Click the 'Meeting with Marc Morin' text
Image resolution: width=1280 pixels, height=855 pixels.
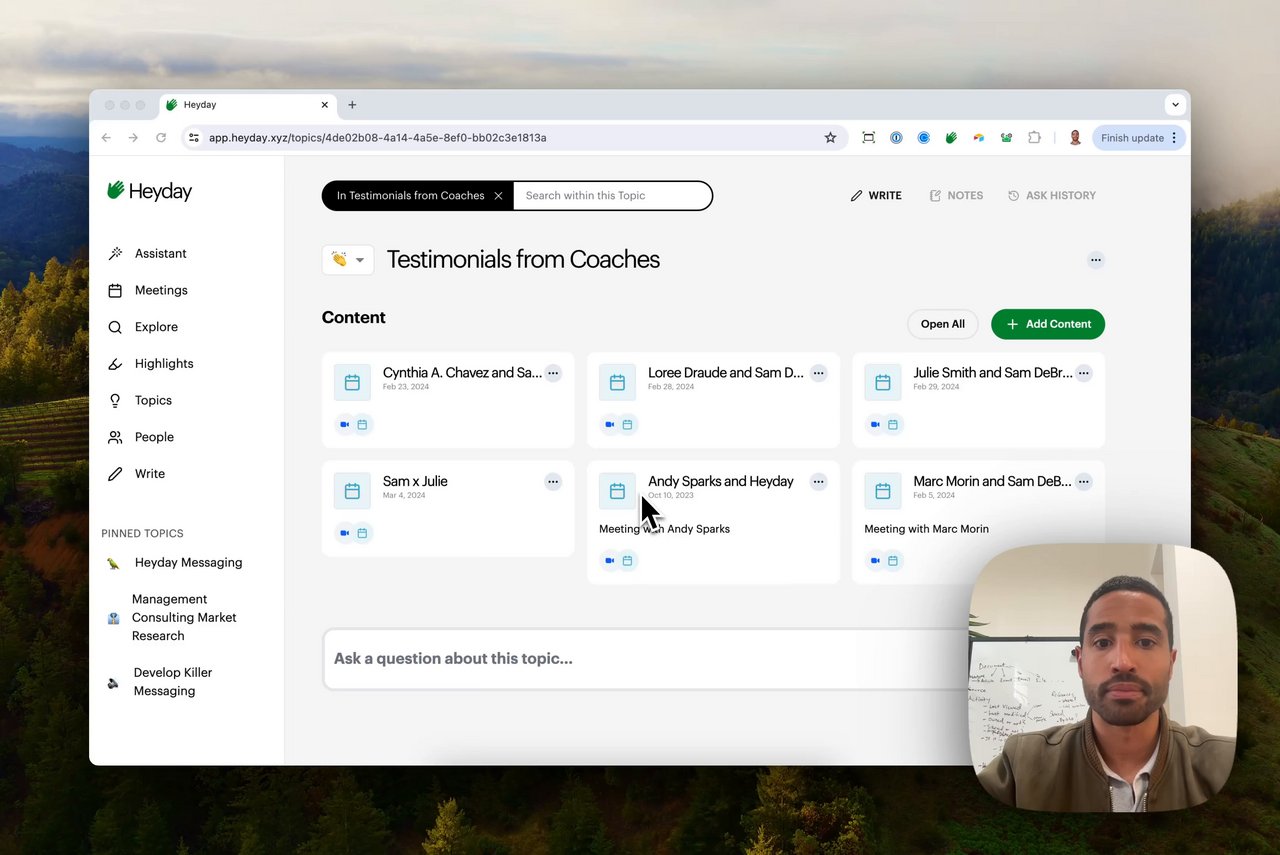pos(927,529)
